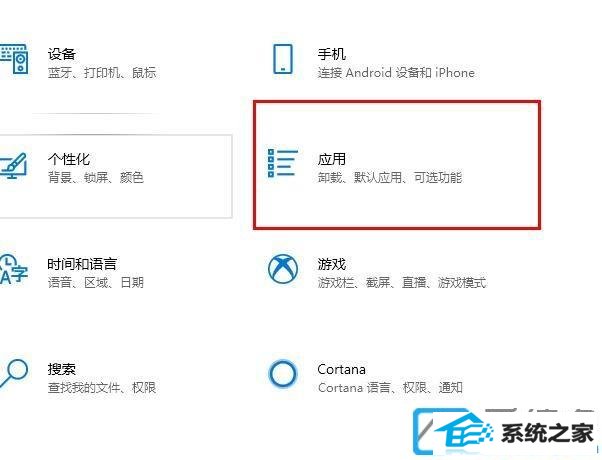Click the Cortana circle icon

[283, 374]
